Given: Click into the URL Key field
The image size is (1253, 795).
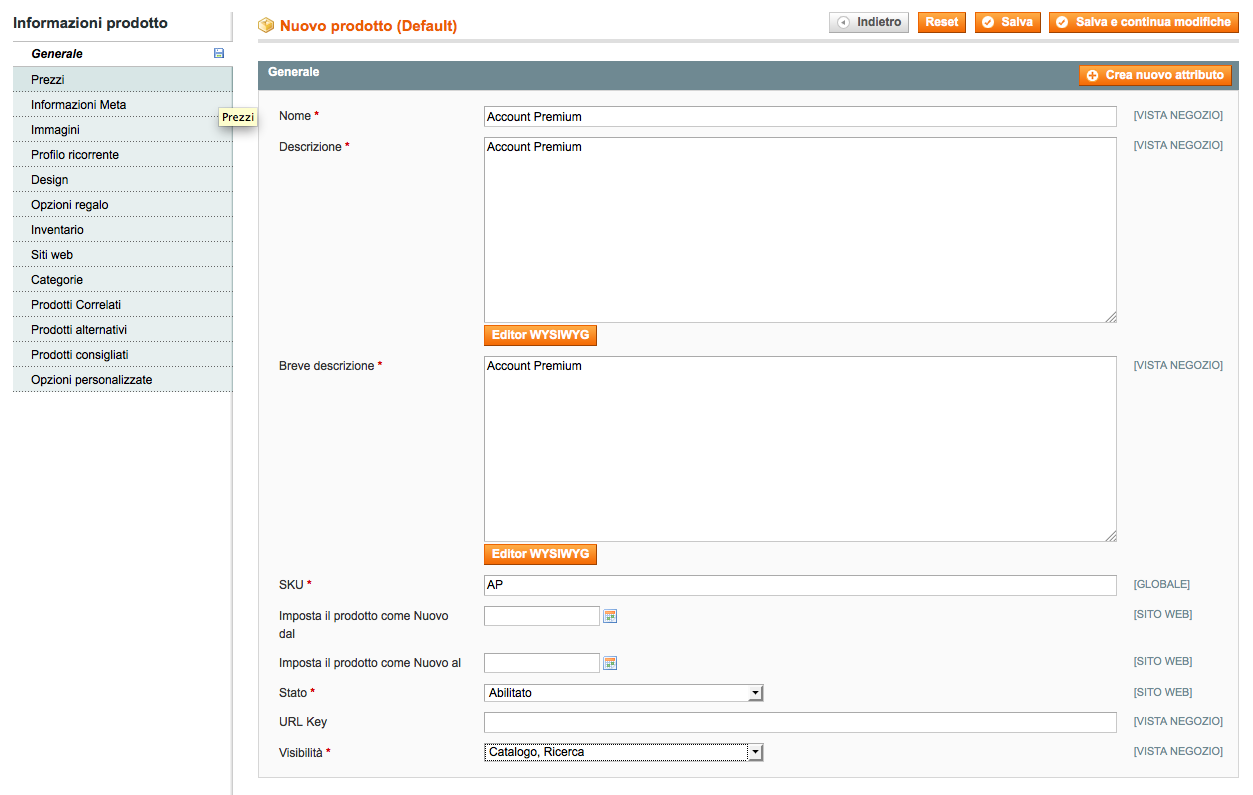Looking at the screenshot, I should point(799,722).
